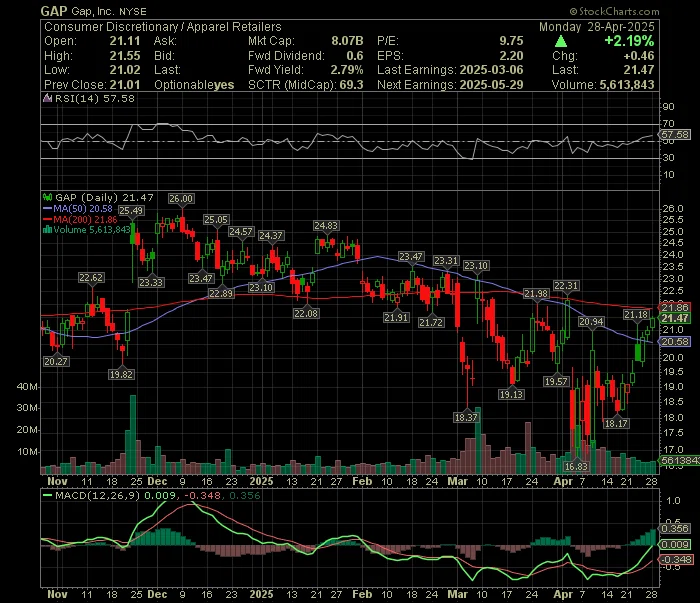Viewport: 700px width, 603px height.
Task: Click the GAP ticker symbol in the header
Action: (54, 11)
